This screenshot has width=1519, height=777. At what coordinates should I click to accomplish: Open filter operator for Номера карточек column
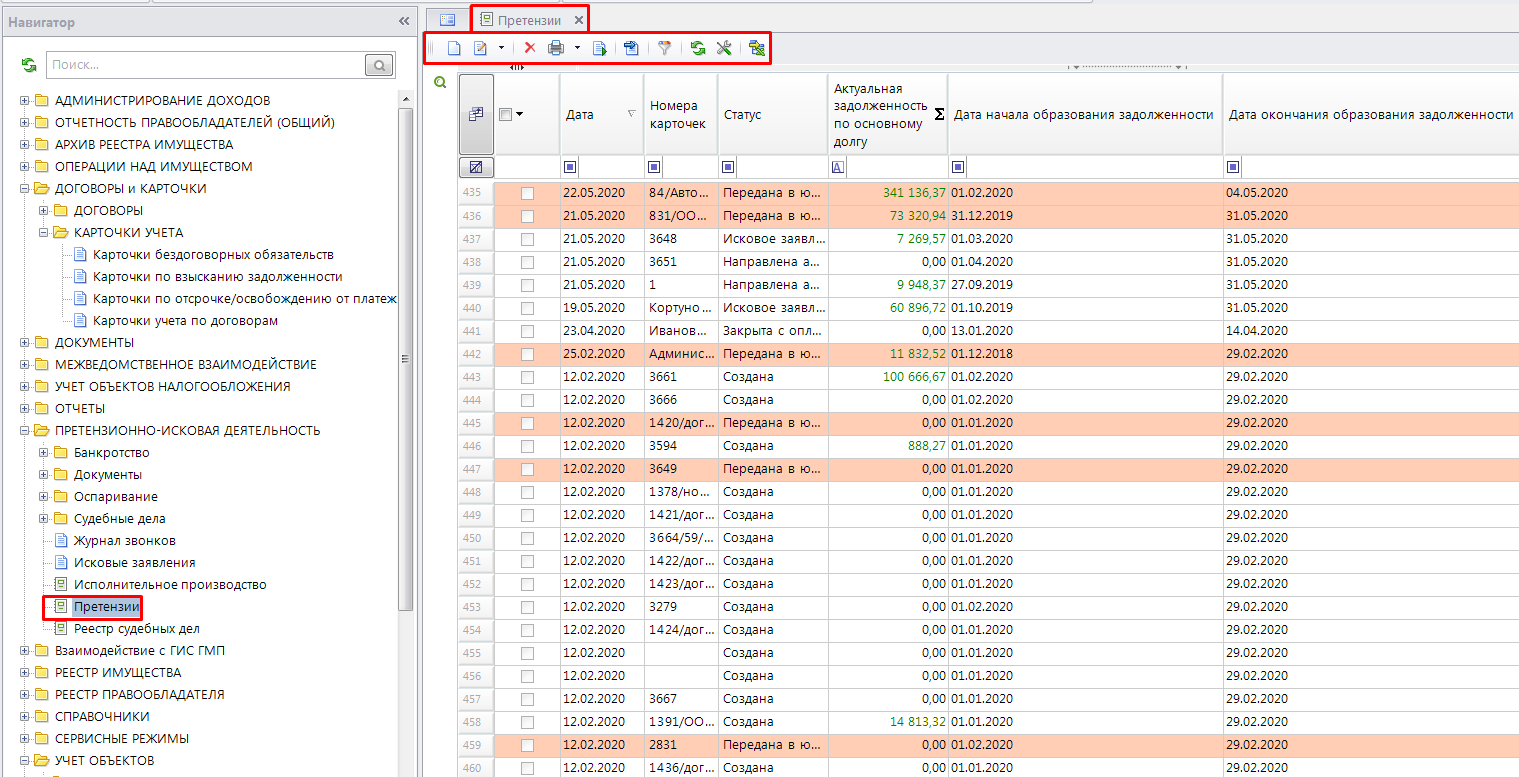655,167
